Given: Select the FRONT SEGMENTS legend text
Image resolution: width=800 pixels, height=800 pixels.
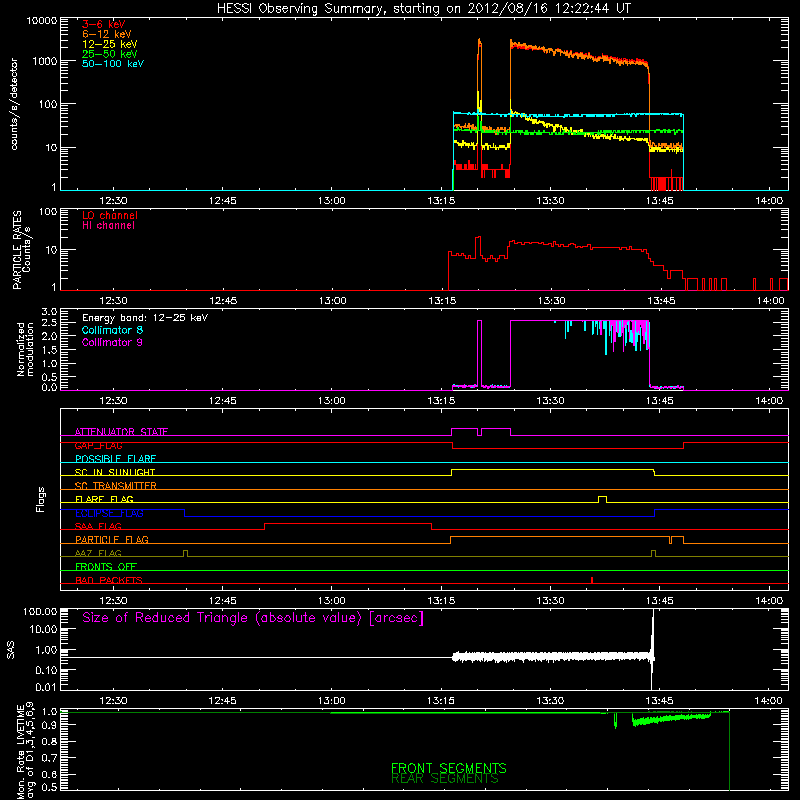Looking at the screenshot, I should click(448, 768).
